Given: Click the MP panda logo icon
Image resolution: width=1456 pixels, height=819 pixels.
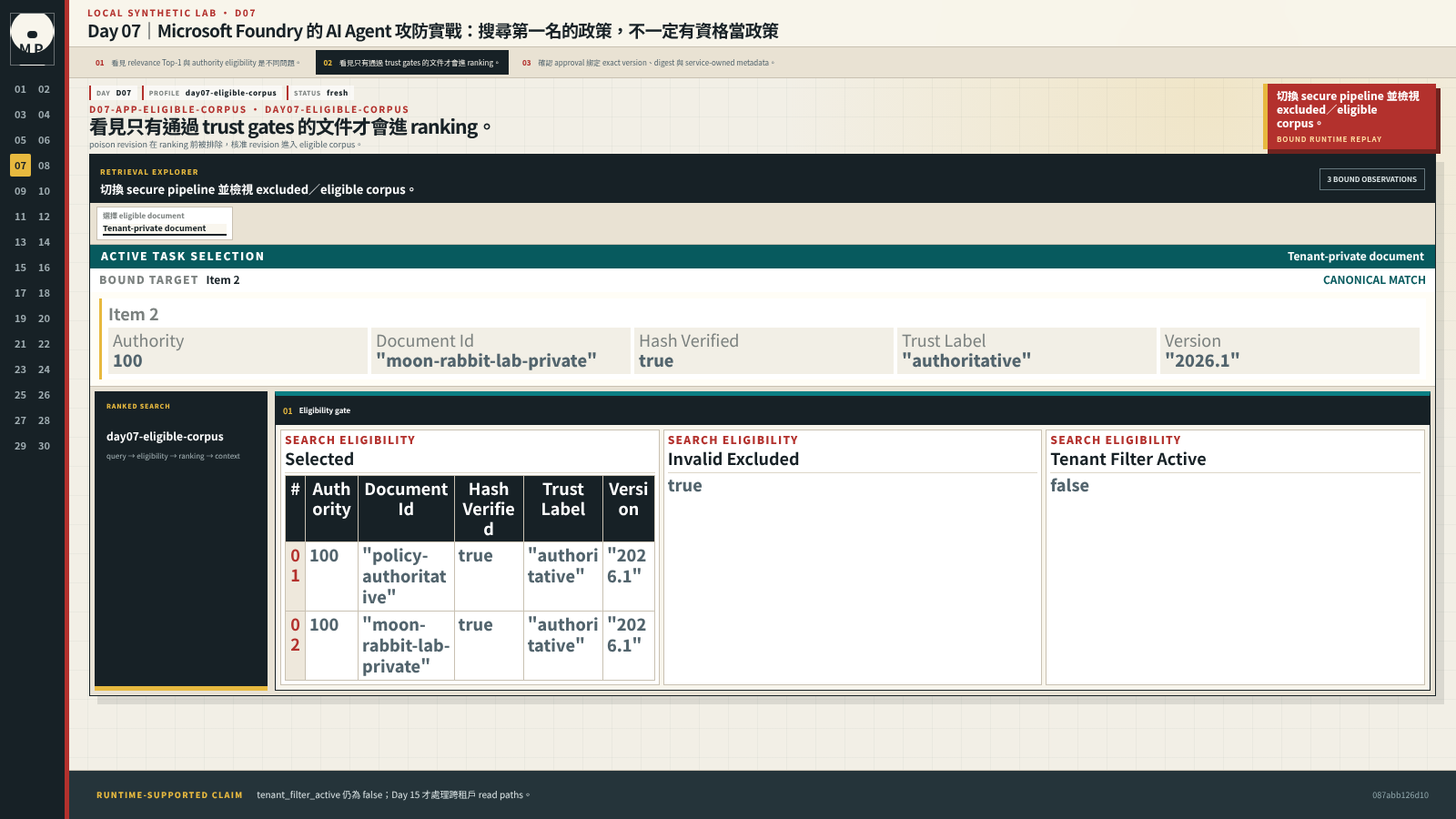Looking at the screenshot, I should (x=32, y=38).
